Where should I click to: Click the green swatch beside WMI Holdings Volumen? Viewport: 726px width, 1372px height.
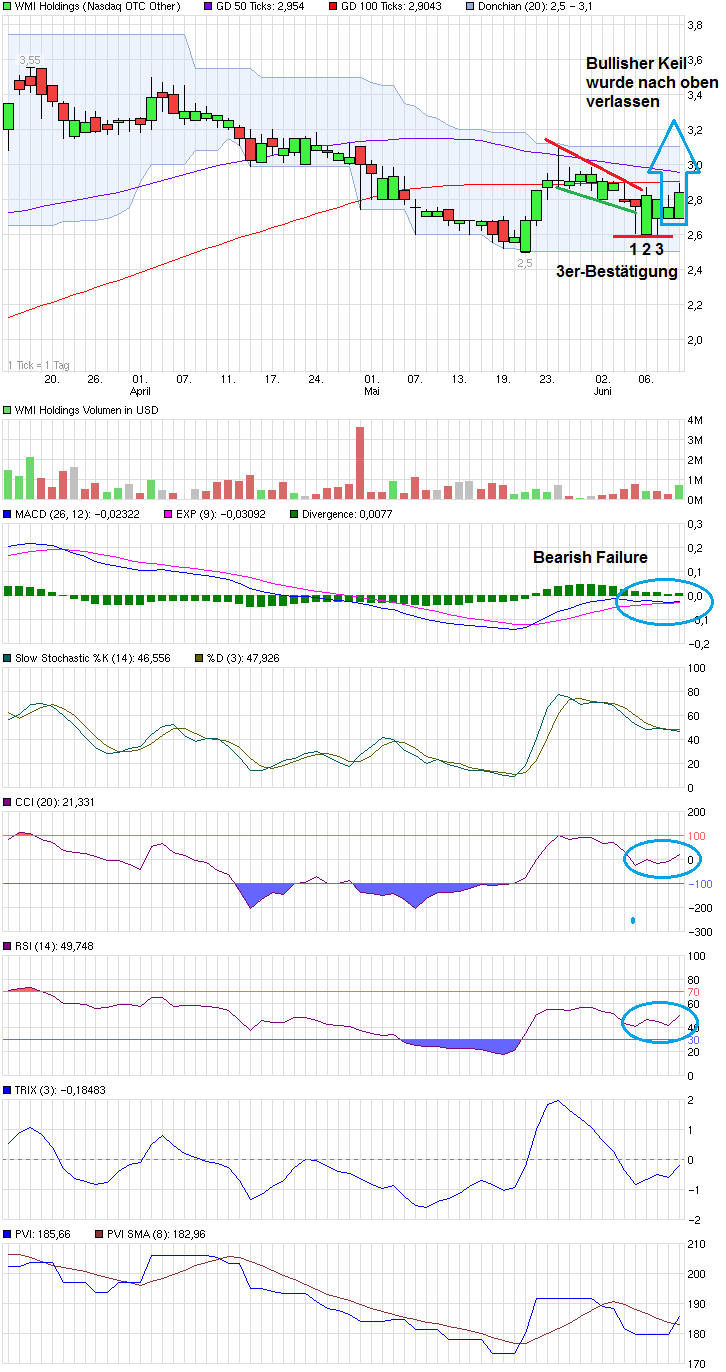point(8,410)
